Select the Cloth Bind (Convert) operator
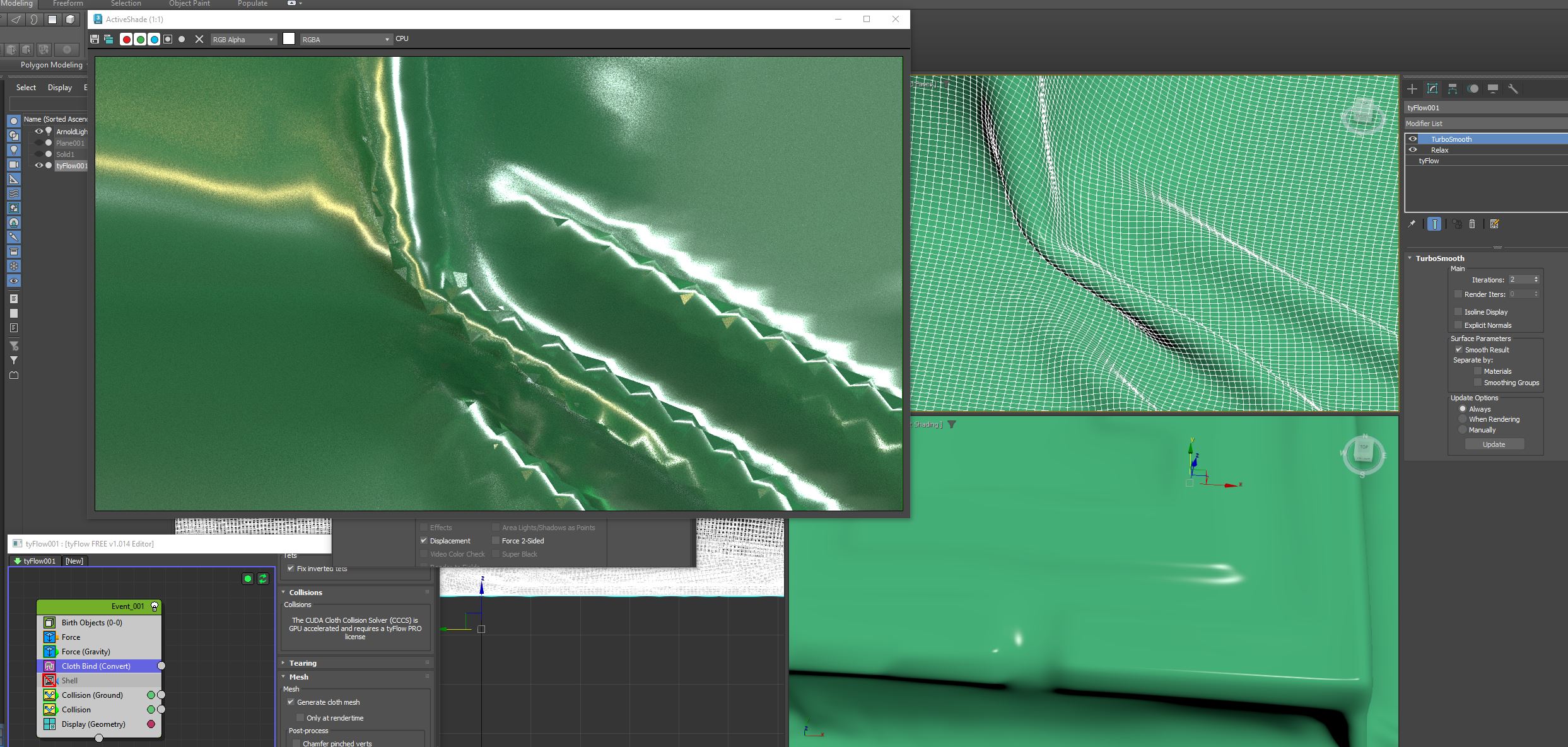Image resolution: width=1568 pixels, height=747 pixels. coord(96,666)
